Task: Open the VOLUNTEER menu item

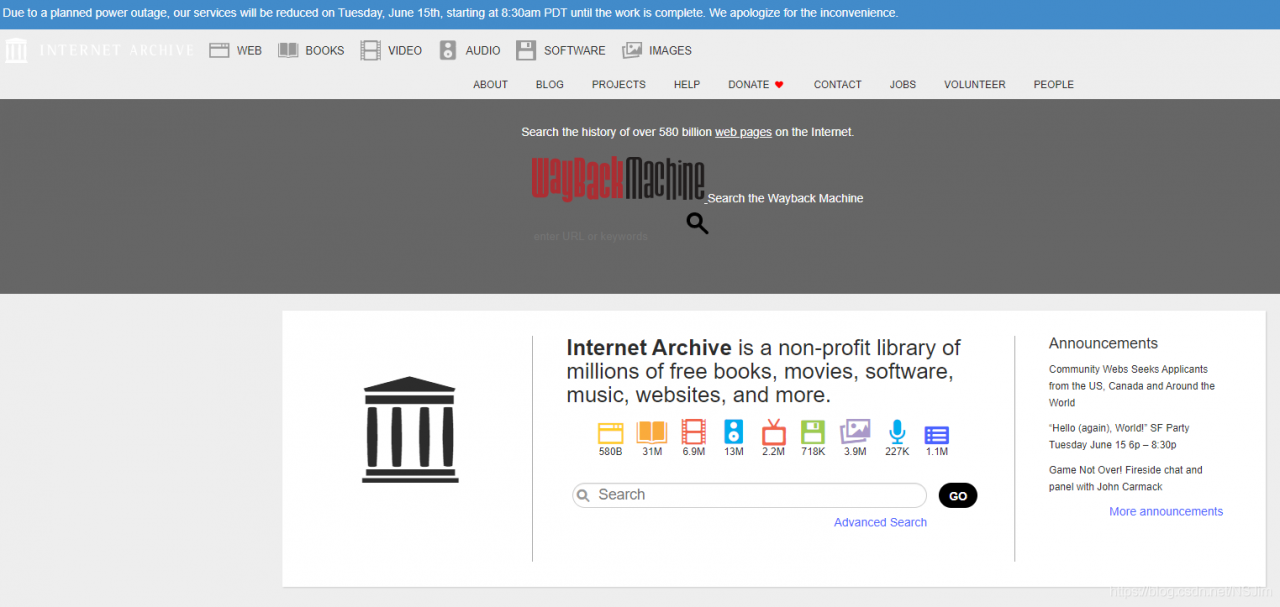Action: click(975, 85)
